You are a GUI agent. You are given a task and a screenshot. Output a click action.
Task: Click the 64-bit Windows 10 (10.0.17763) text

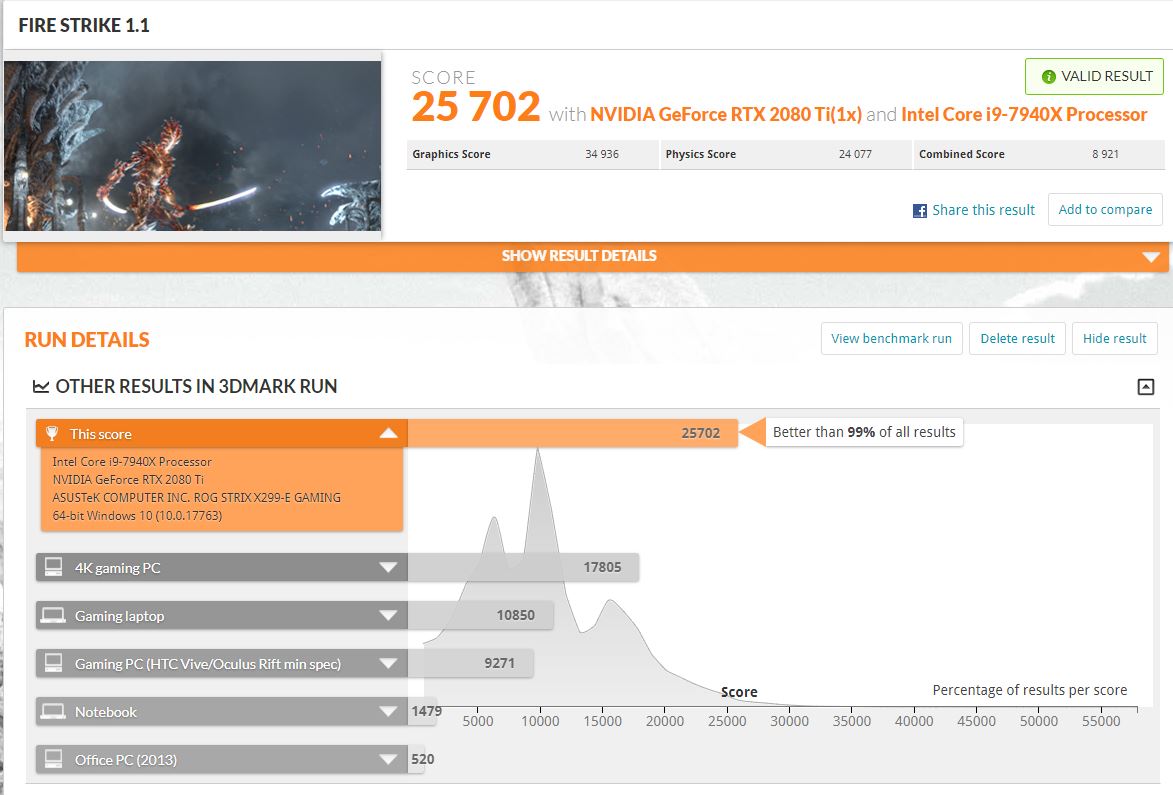click(x=137, y=515)
